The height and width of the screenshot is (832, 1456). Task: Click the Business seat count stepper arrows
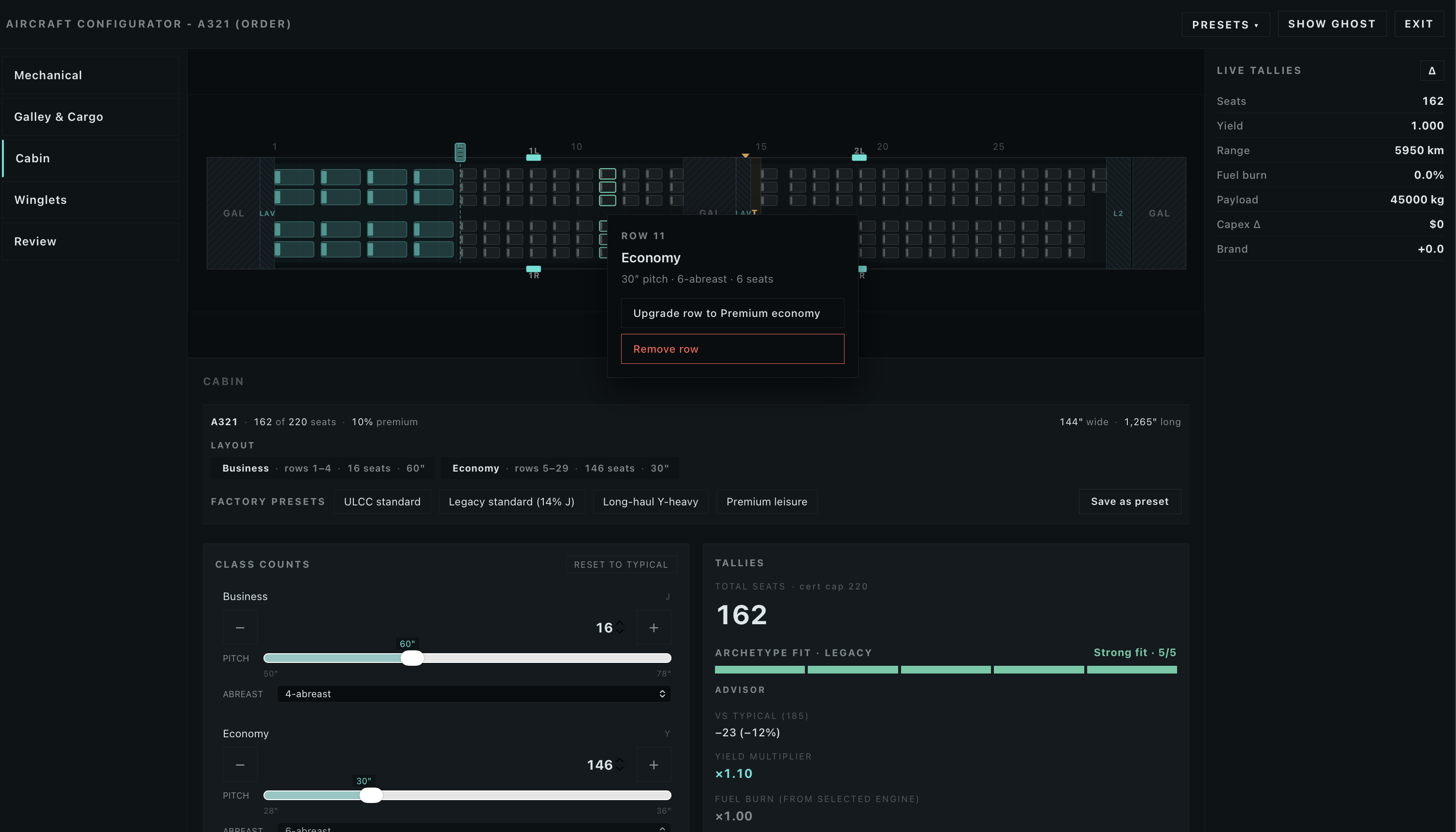tap(620, 628)
